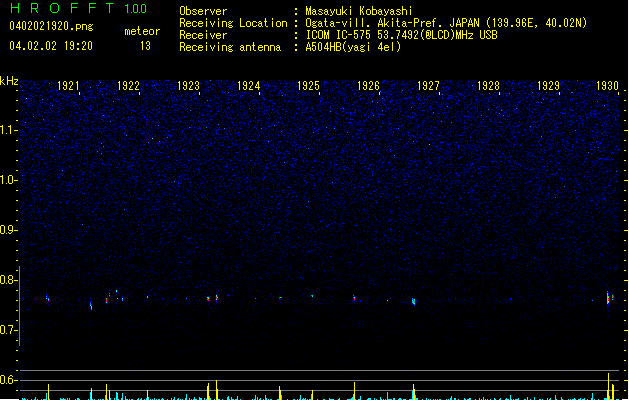Click the 1927 time marker
Image resolution: width=629 pixels, height=400 pixels.
click(x=428, y=86)
